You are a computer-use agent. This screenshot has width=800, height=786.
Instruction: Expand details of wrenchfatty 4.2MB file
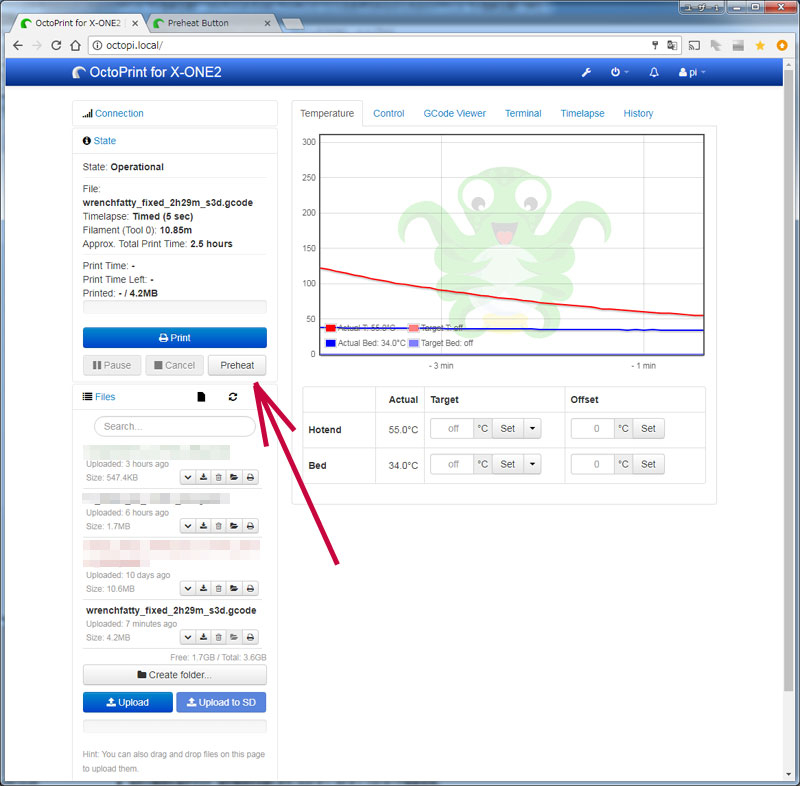pyautogui.click(x=188, y=637)
